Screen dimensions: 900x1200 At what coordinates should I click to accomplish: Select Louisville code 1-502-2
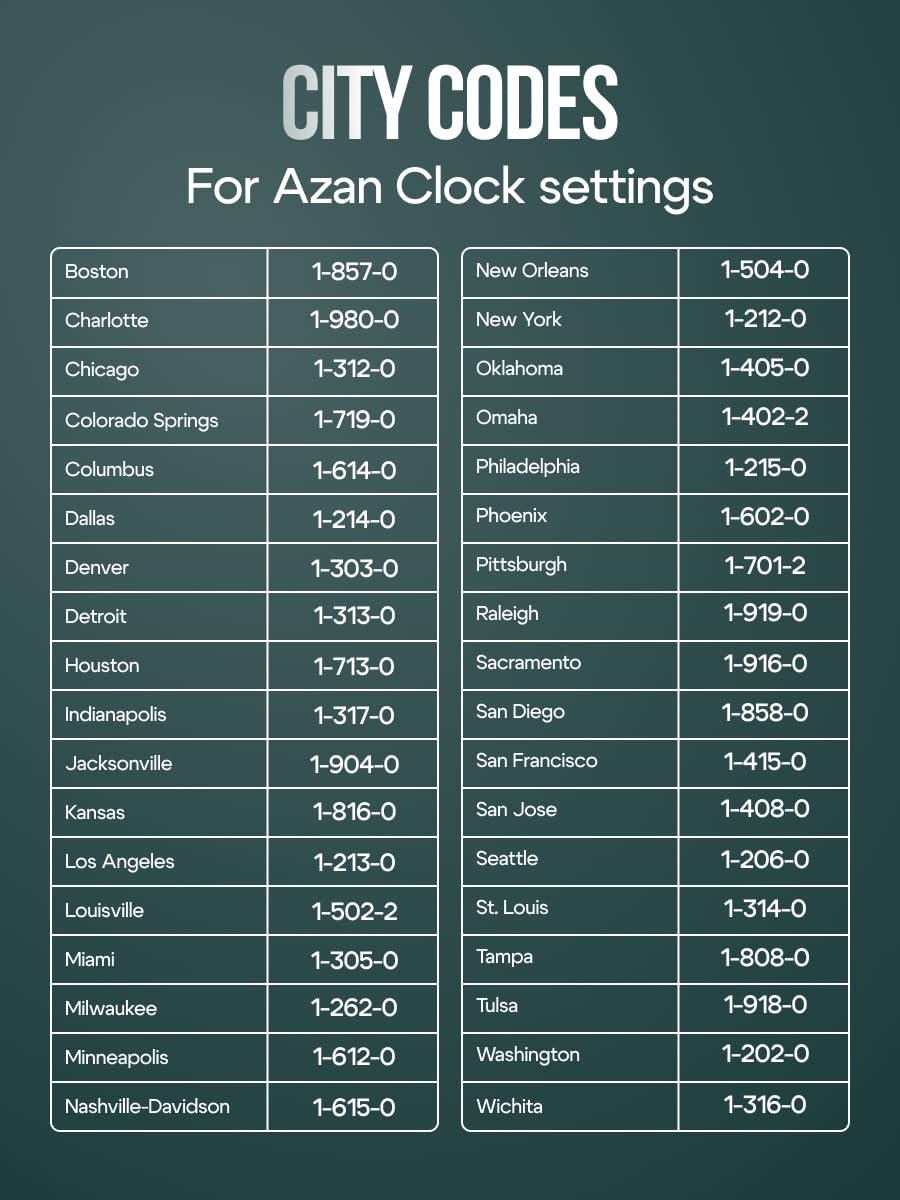pyautogui.click(x=354, y=911)
